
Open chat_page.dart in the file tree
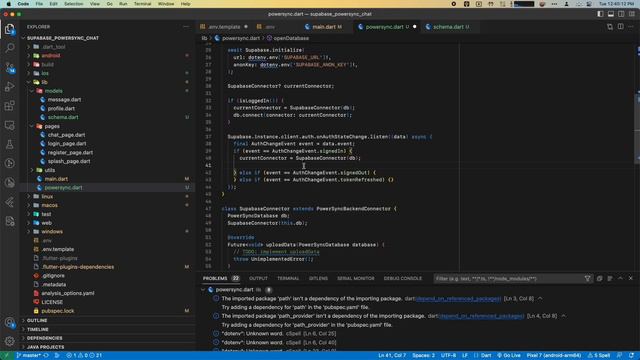[x=67, y=135]
